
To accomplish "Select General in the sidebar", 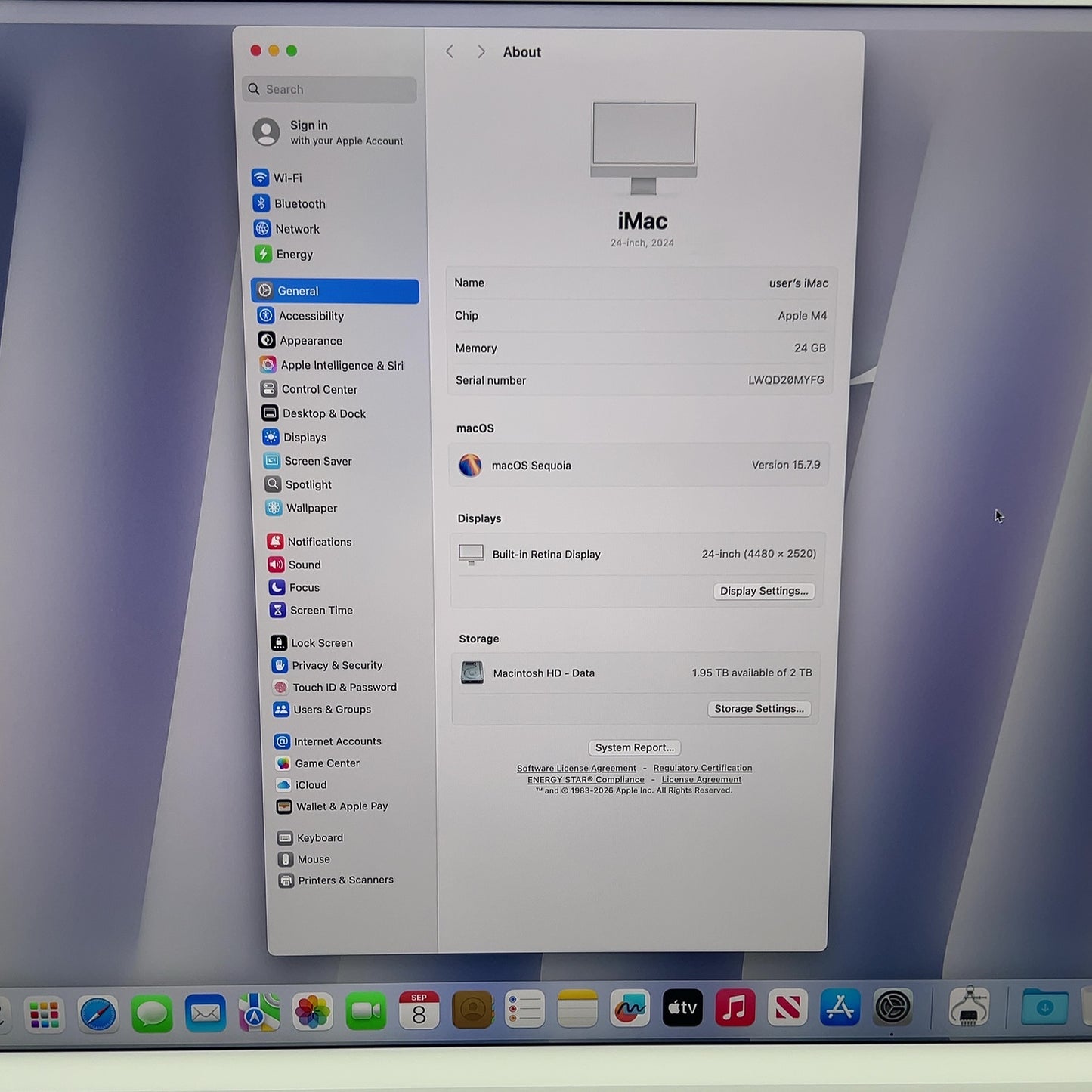I will [x=335, y=291].
